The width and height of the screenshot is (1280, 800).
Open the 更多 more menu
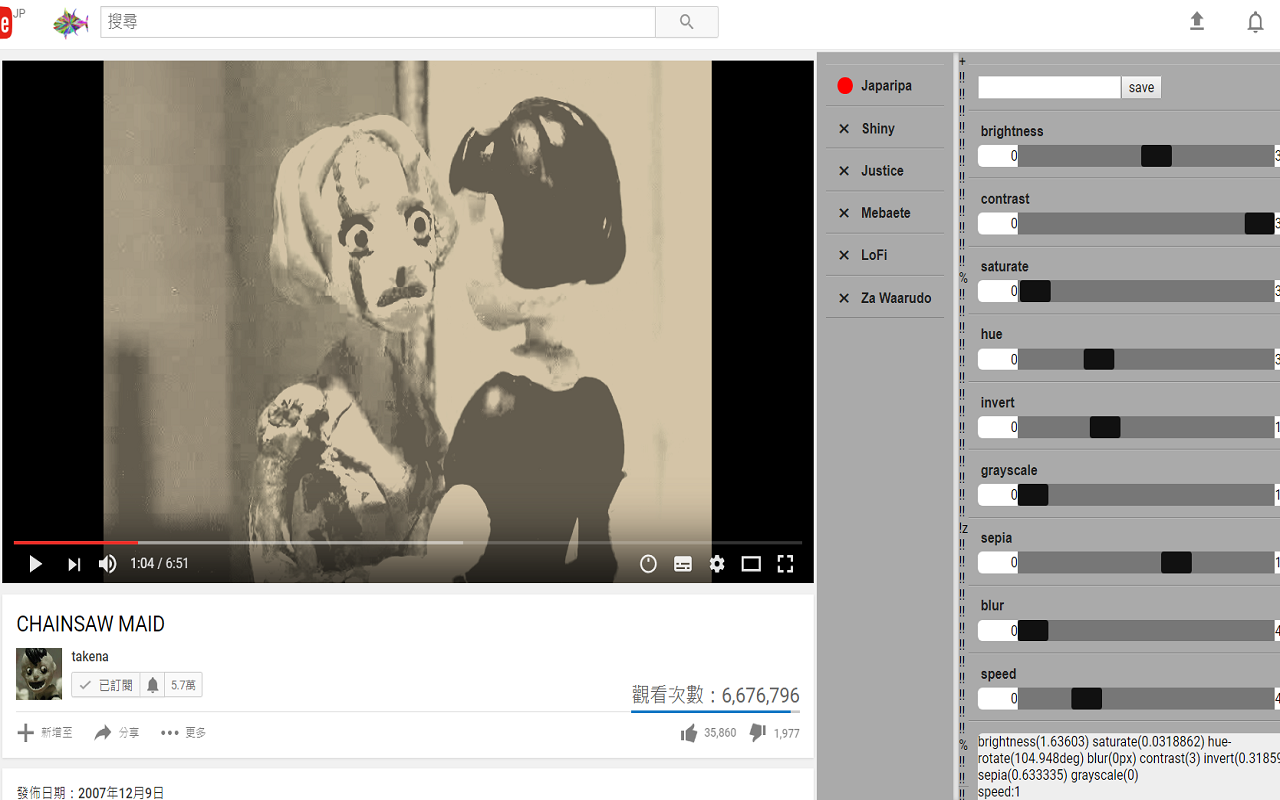(183, 733)
